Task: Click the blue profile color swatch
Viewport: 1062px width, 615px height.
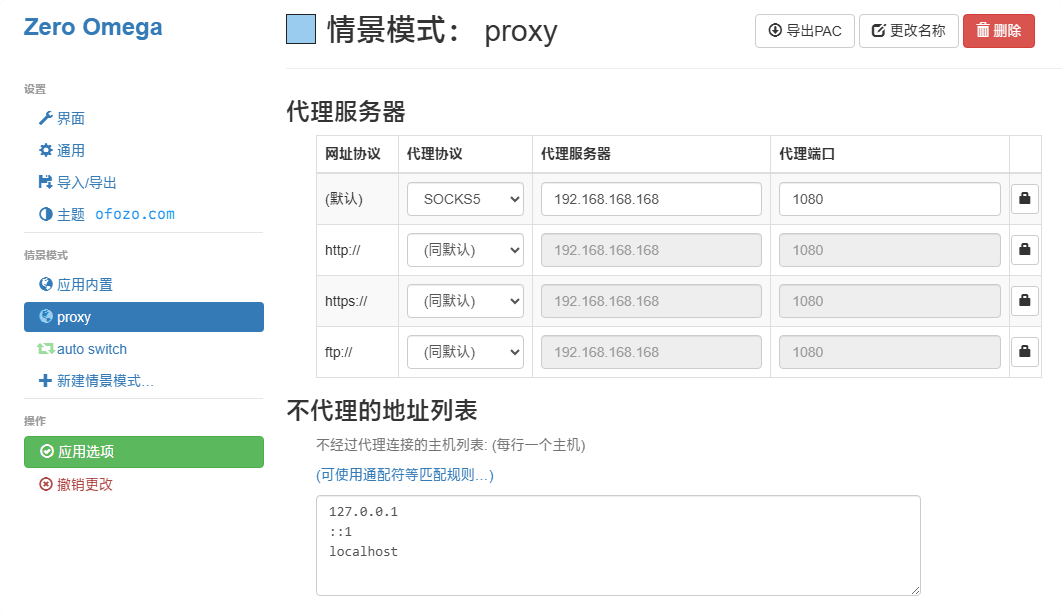Action: (301, 30)
